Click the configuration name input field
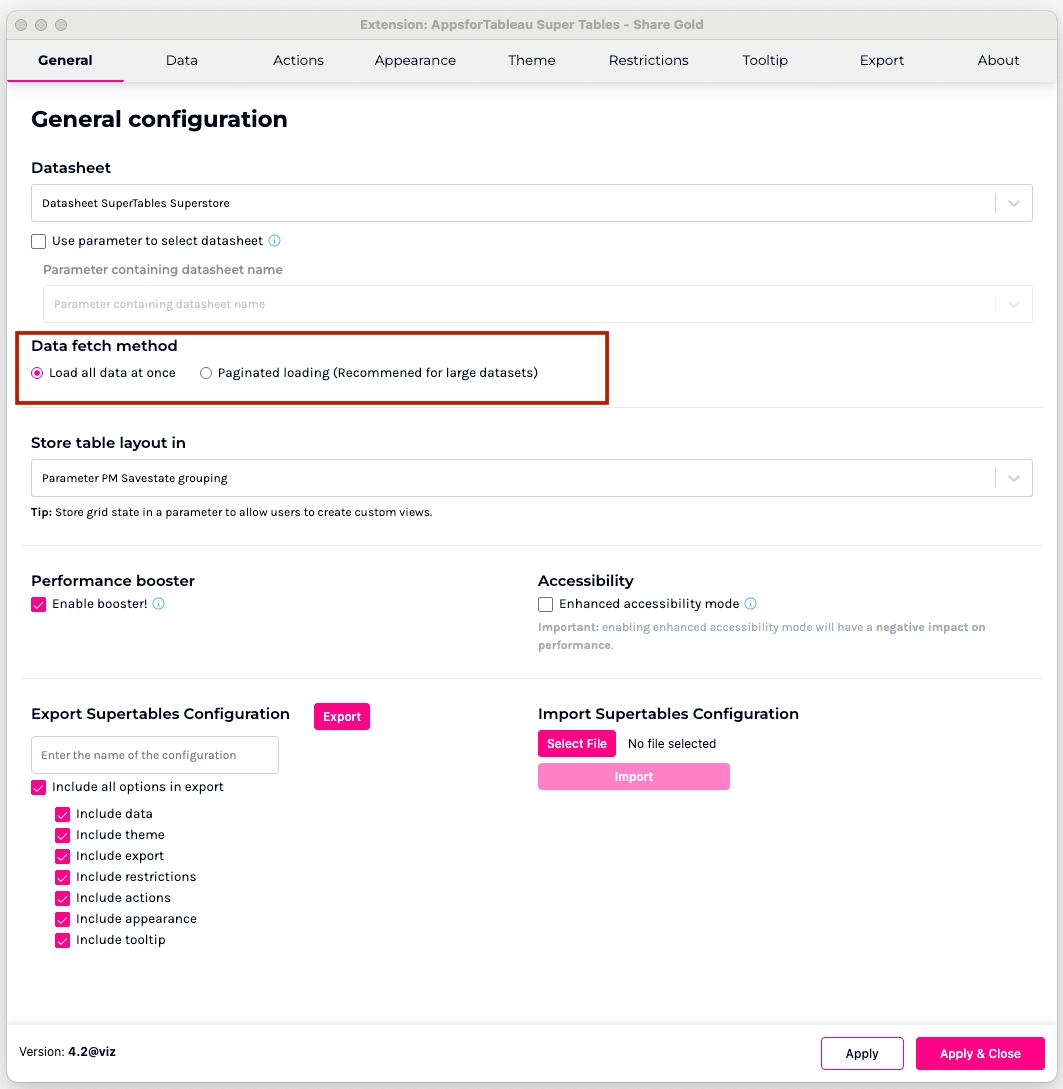 (x=155, y=755)
